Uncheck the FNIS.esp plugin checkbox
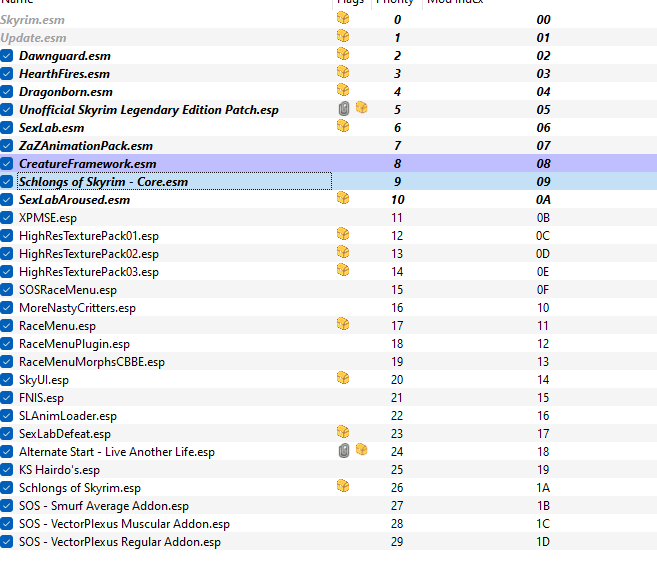This screenshot has height=570, width=657. (6, 398)
